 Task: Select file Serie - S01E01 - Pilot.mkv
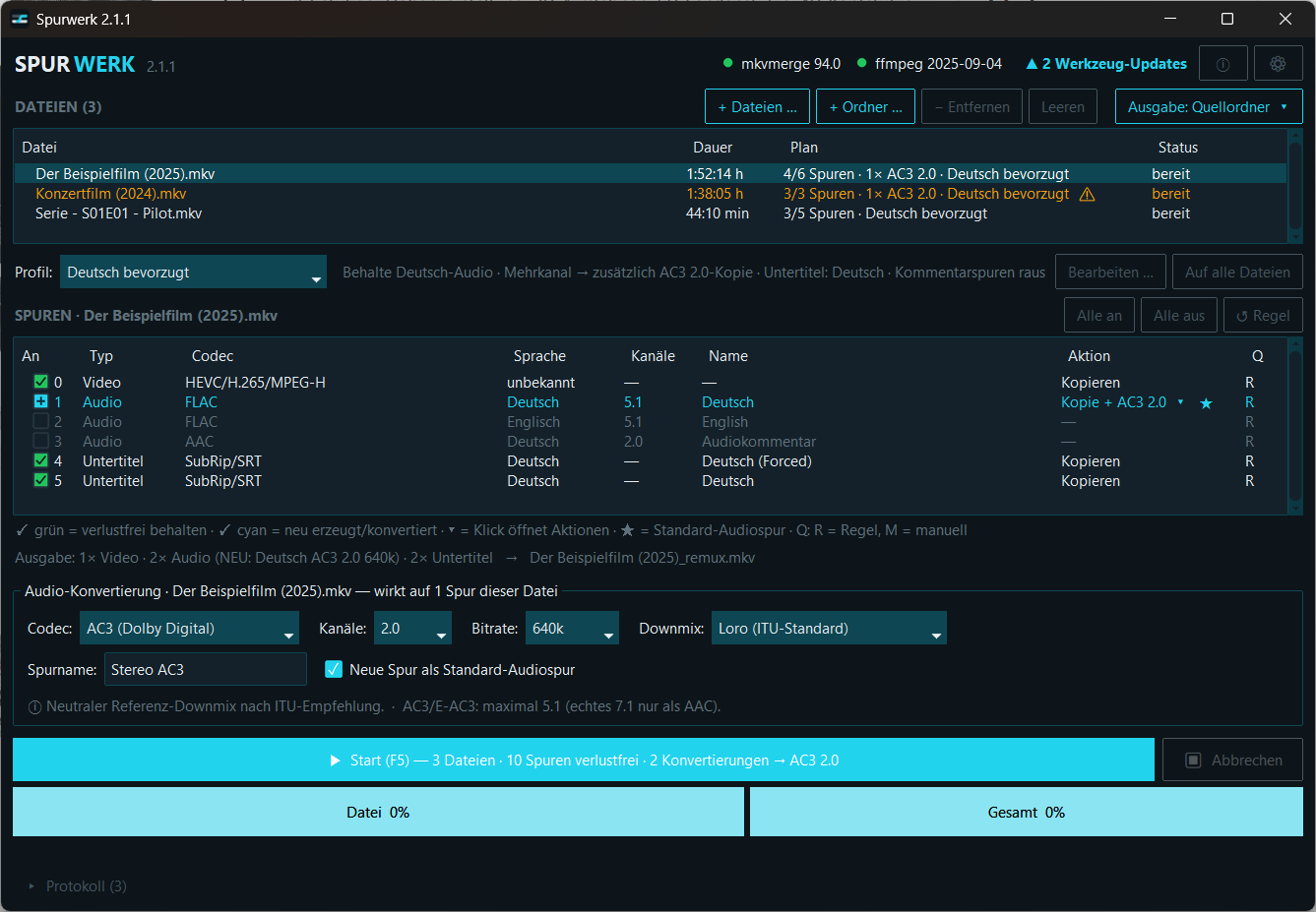(651, 213)
